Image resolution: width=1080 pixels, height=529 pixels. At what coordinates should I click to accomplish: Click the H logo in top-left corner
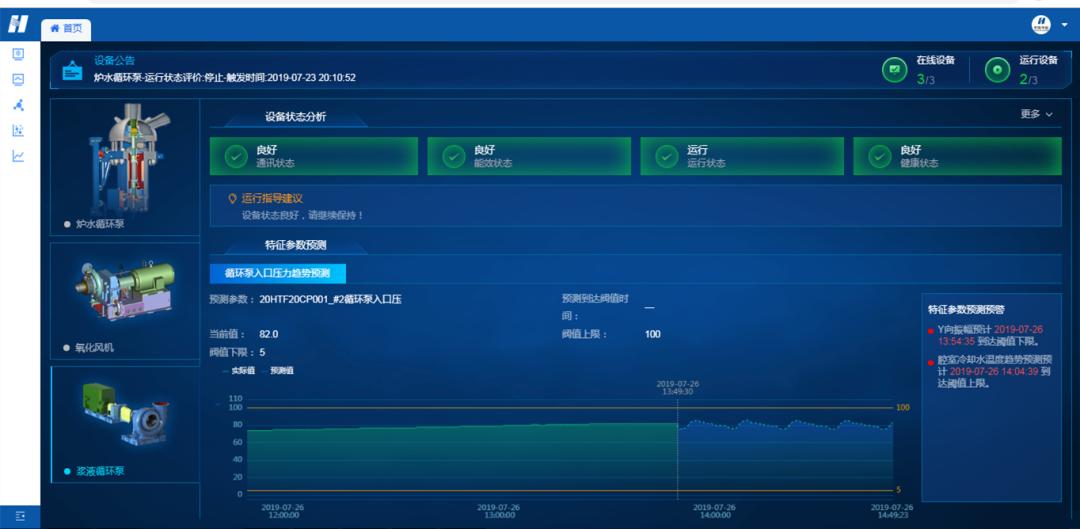(18, 24)
